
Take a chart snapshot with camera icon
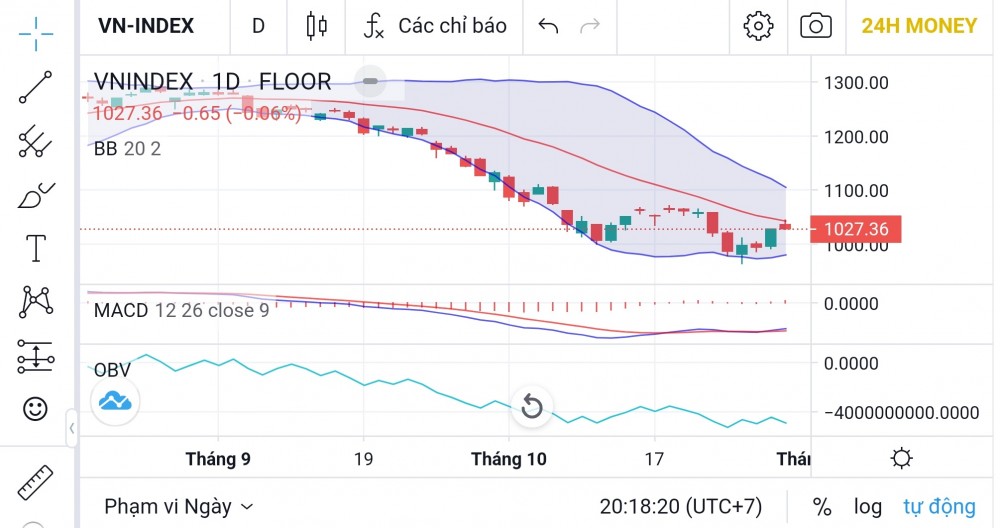[x=816, y=26]
